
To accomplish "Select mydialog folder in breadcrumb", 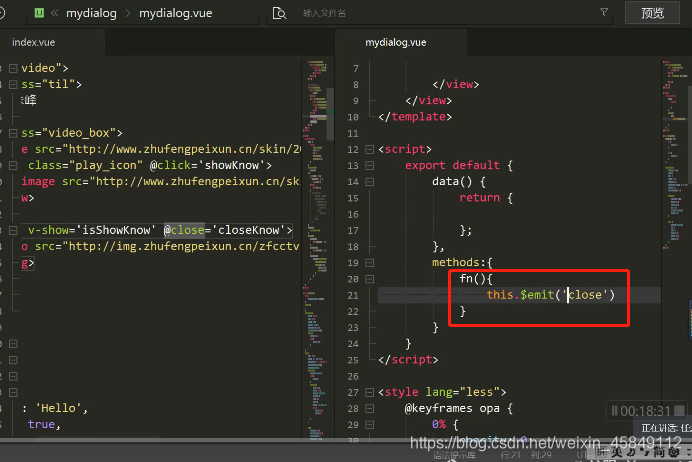I will [x=91, y=13].
